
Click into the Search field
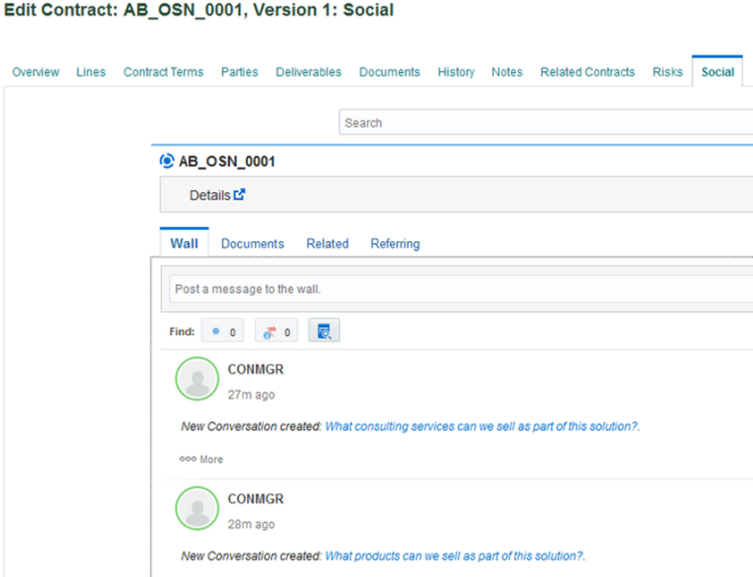[546, 122]
